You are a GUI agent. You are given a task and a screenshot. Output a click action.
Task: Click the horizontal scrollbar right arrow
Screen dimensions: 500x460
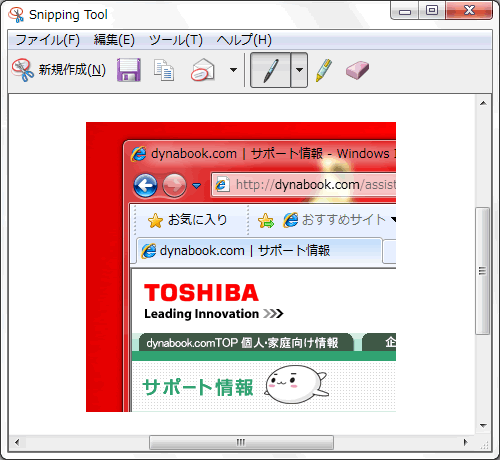click(466, 442)
